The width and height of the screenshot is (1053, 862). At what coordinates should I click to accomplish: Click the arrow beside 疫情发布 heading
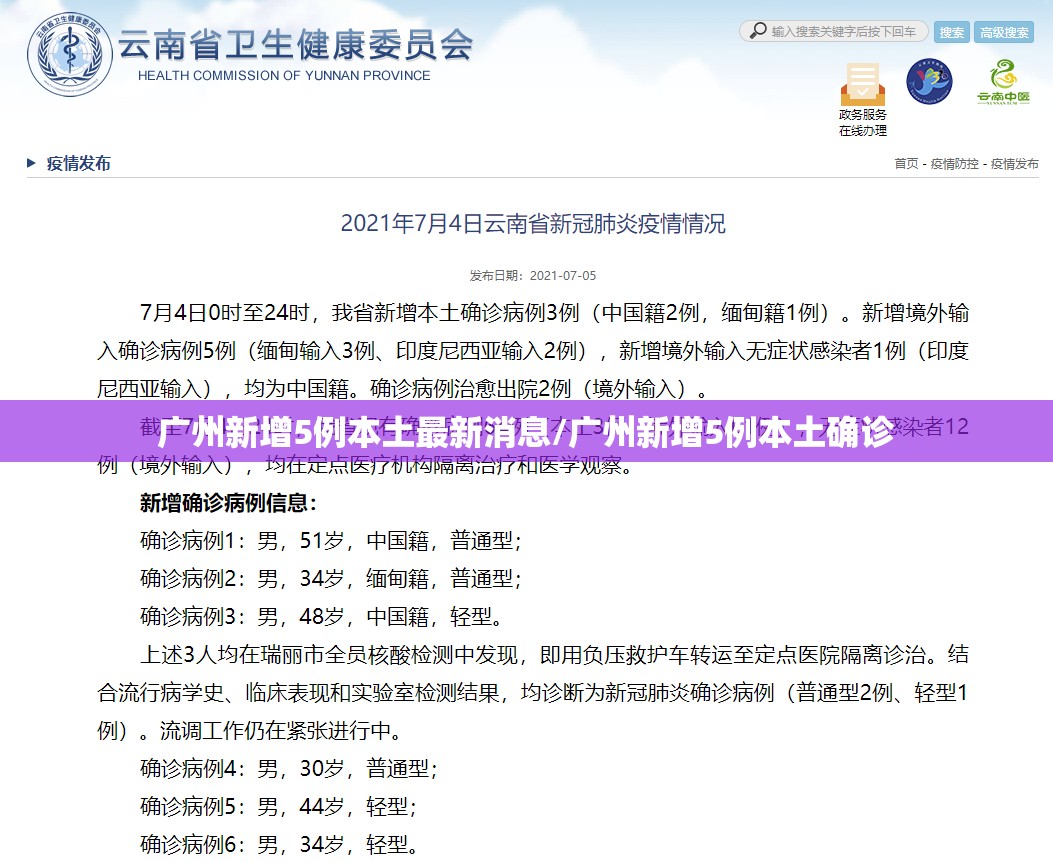tap(31, 163)
